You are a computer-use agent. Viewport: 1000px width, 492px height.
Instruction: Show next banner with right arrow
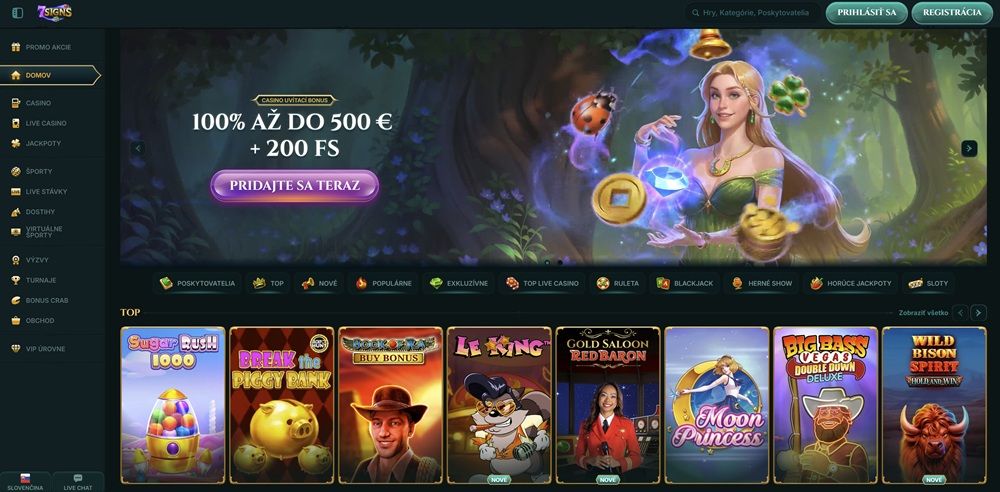[969, 149]
